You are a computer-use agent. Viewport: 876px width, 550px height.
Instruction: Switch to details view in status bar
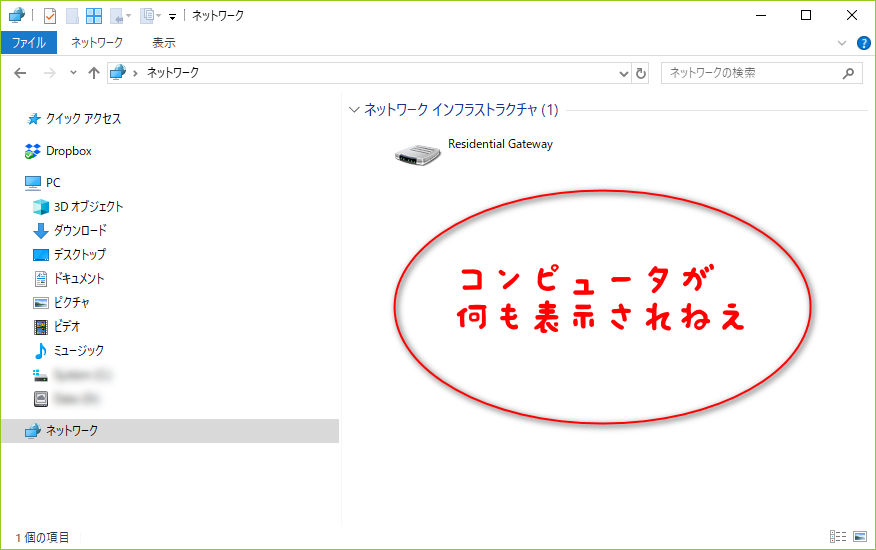tap(838, 537)
